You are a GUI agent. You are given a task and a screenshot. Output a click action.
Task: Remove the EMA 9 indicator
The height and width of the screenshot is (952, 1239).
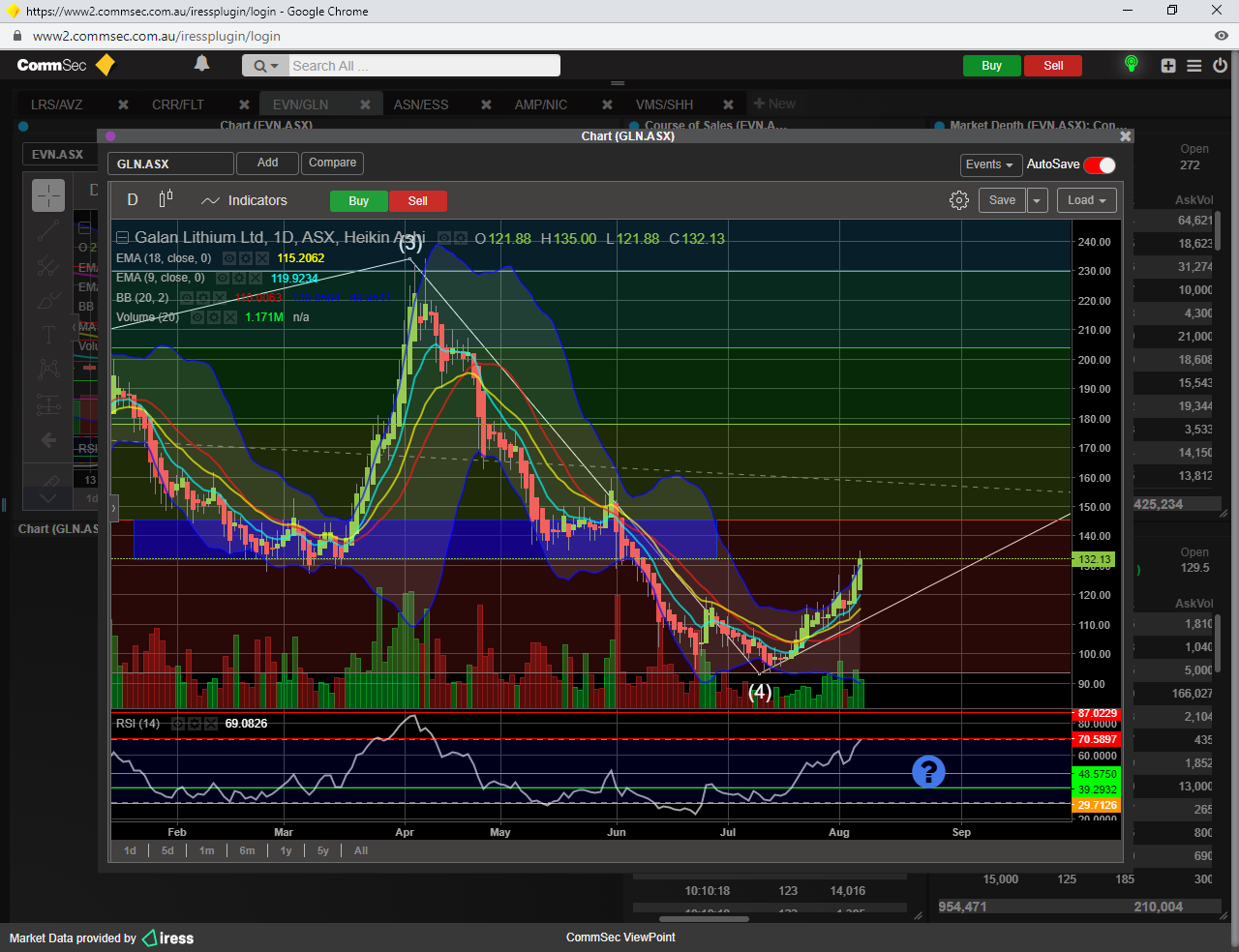[x=255, y=278]
